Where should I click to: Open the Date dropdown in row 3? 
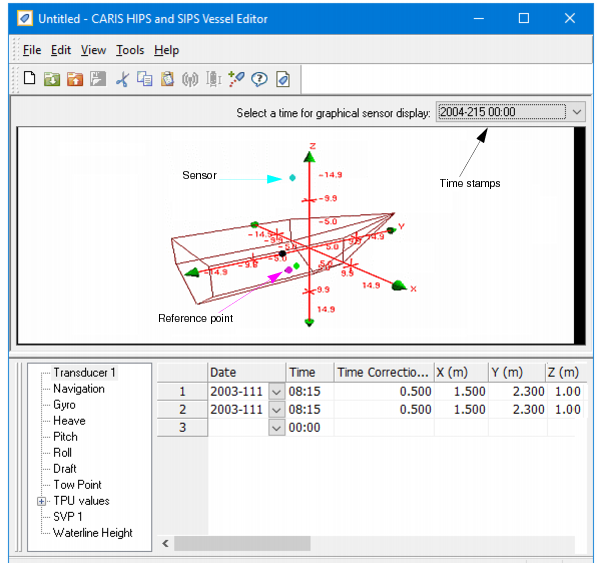click(x=277, y=427)
